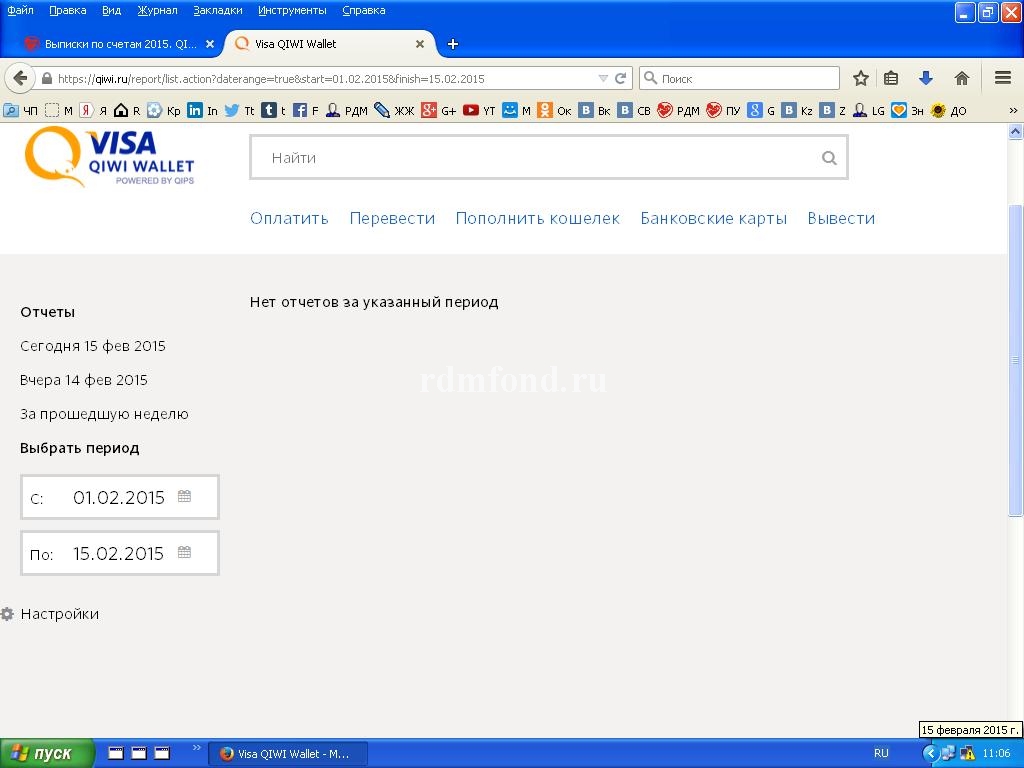The height and width of the screenshot is (768, 1024).
Task: Open the ЖЖ LiveJournal bookmark
Action: pos(394,110)
